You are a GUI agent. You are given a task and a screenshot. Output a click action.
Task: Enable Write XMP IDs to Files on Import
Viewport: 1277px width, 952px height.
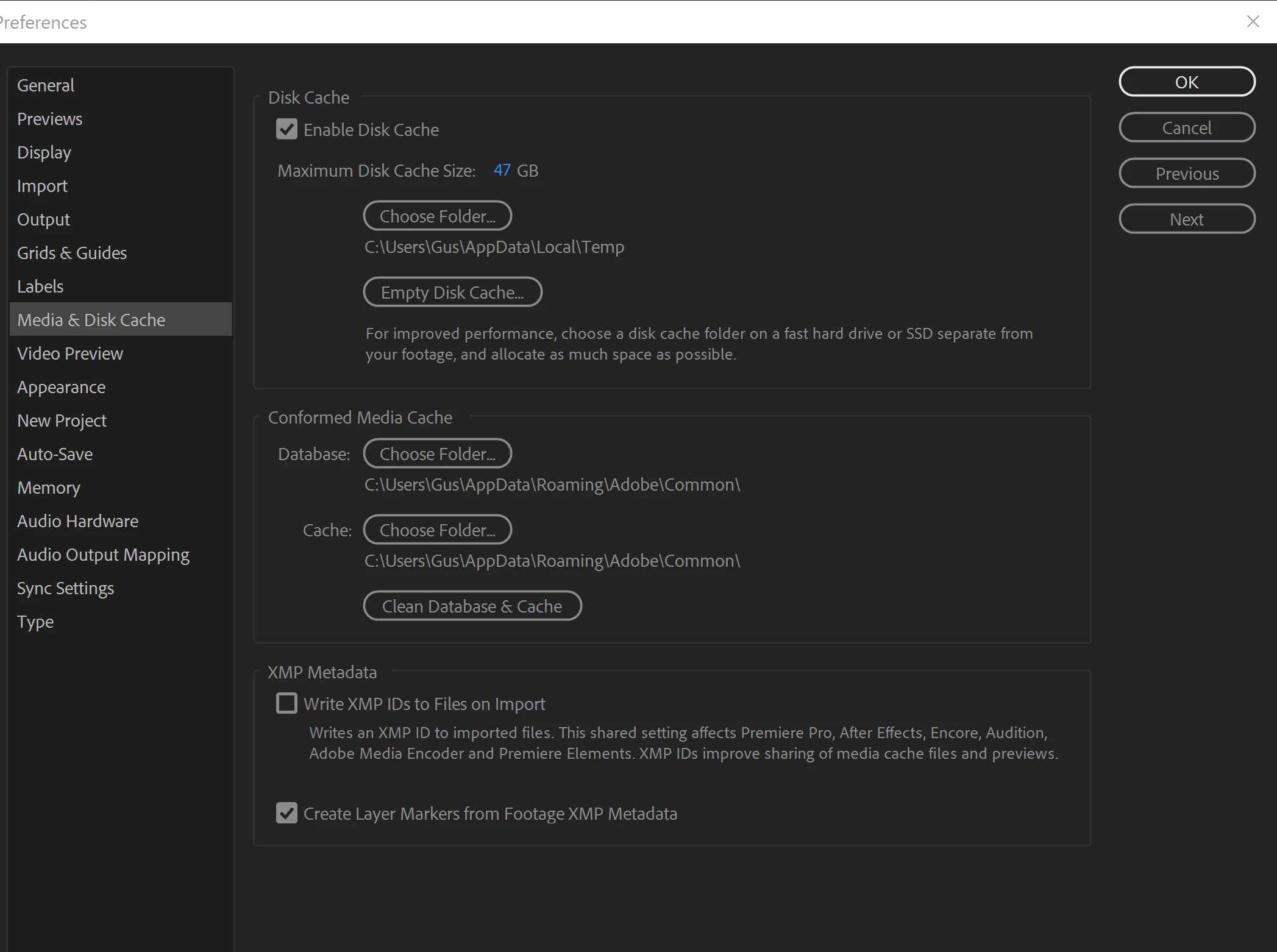[286, 703]
